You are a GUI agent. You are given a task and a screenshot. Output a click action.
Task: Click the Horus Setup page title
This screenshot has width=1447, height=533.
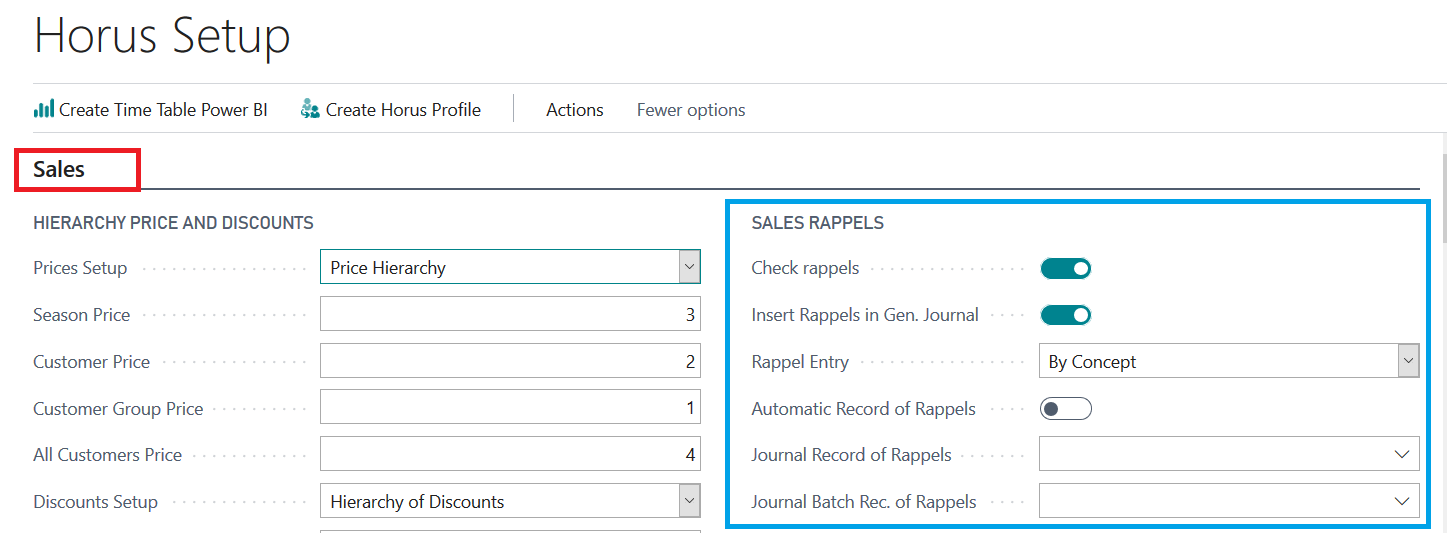(162, 36)
